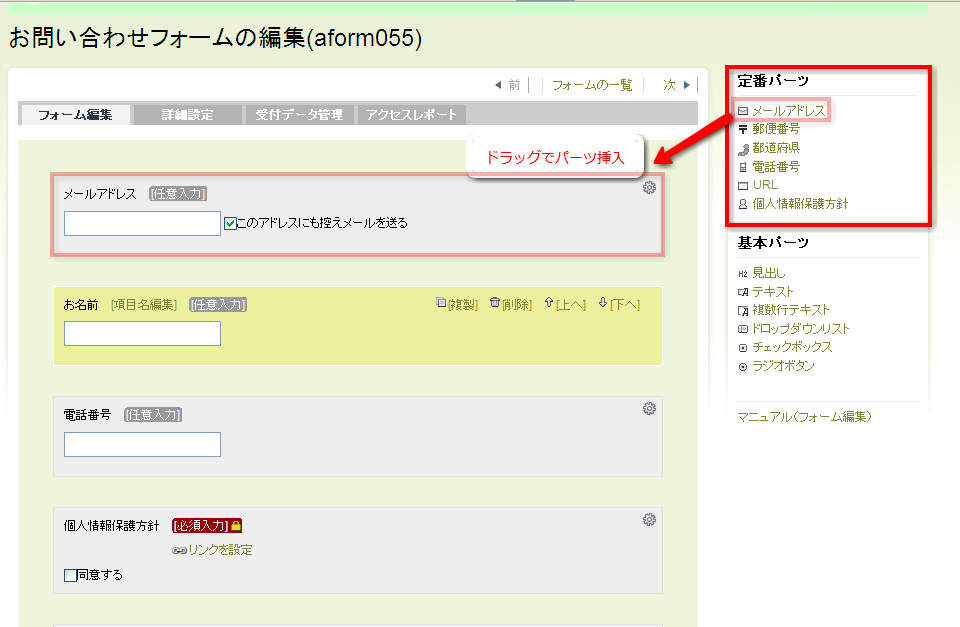The height and width of the screenshot is (627, 960).
Task: Add a ドロップダウンリスト part
Action: [x=800, y=329]
